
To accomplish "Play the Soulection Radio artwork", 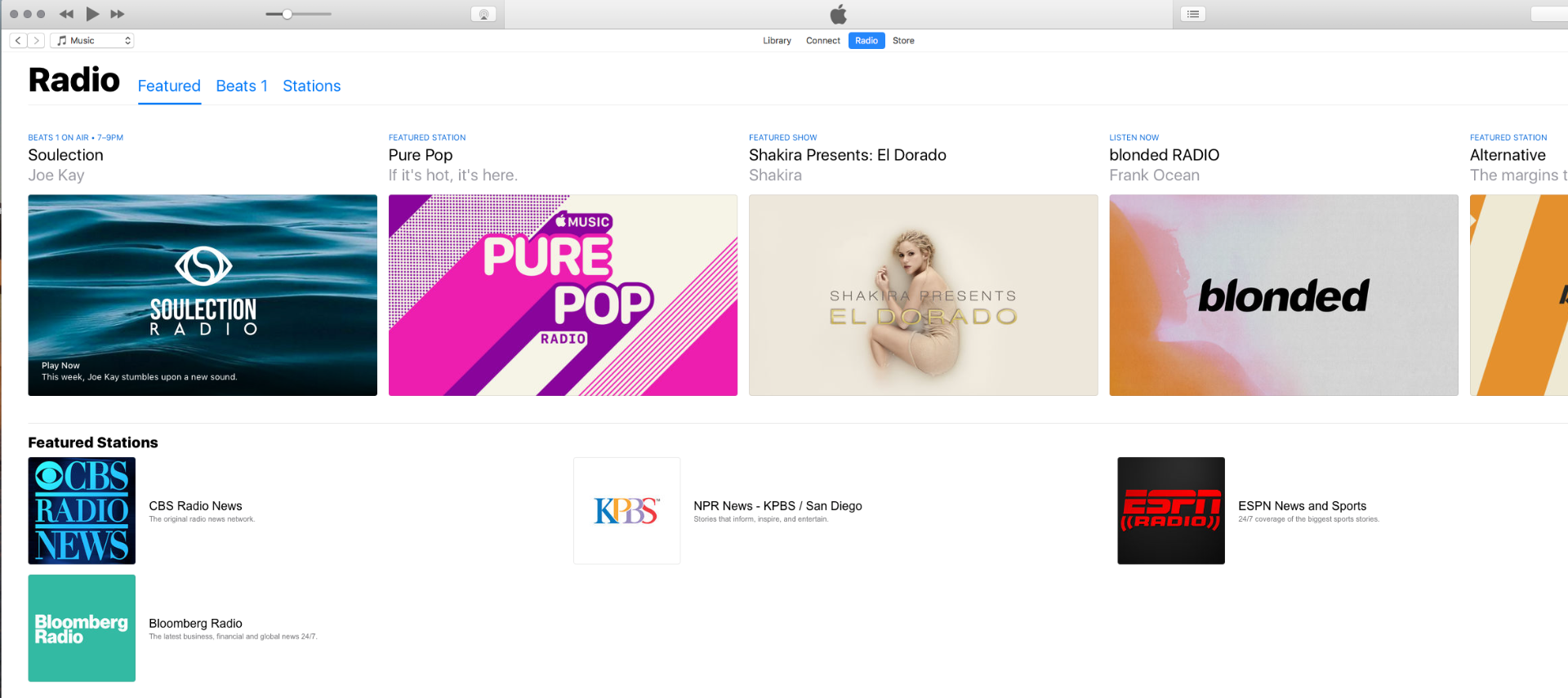I will point(203,295).
